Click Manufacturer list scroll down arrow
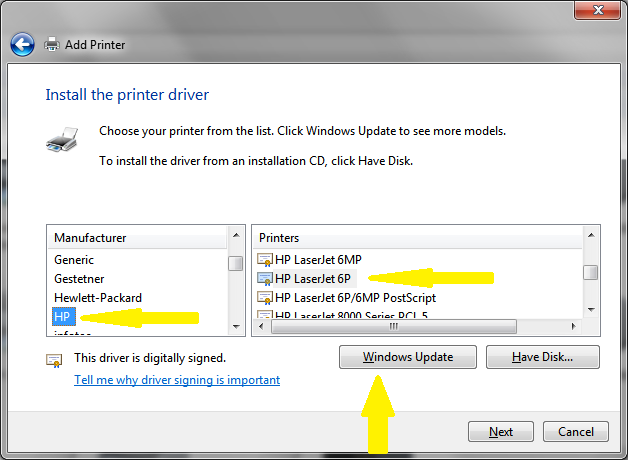631x461 pixels. tap(236, 327)
